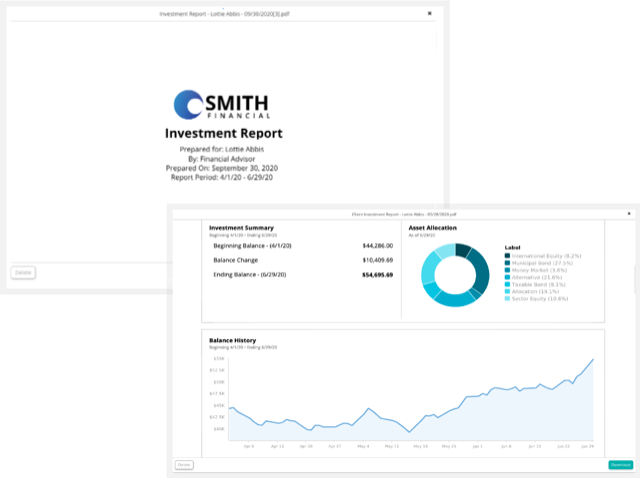Viewport: 640px width, 478px height.
Task: Click the teal Download button
Action: (x=620, y=464)
